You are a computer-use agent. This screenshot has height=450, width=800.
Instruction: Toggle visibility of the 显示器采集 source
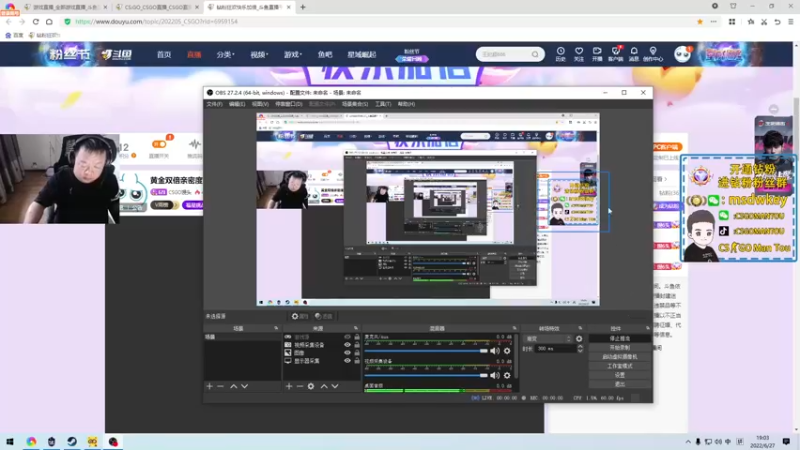[x=347, y=361]
